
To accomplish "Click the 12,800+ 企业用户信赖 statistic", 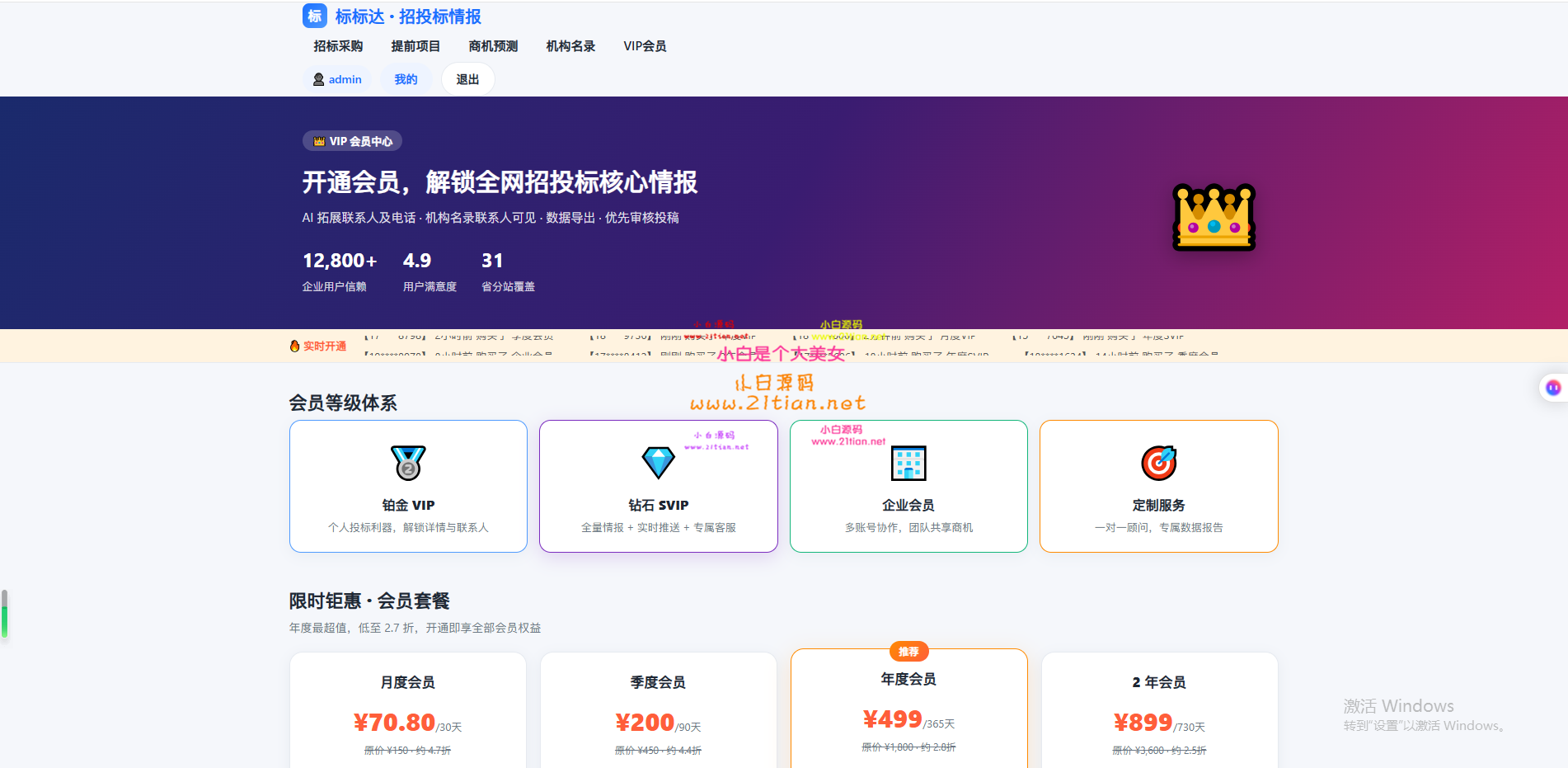I will [x=340, y=271].
